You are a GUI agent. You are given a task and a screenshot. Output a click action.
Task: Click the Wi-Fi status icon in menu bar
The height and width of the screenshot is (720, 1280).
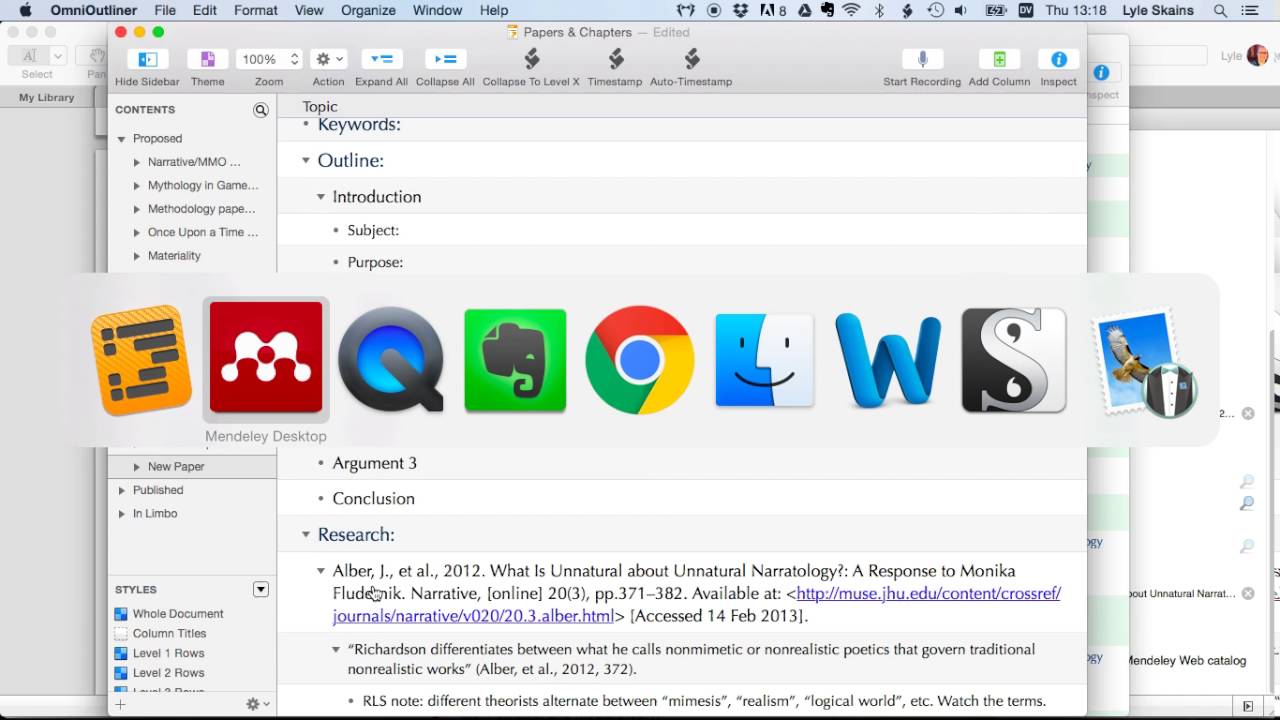click(x=851, y=10)
